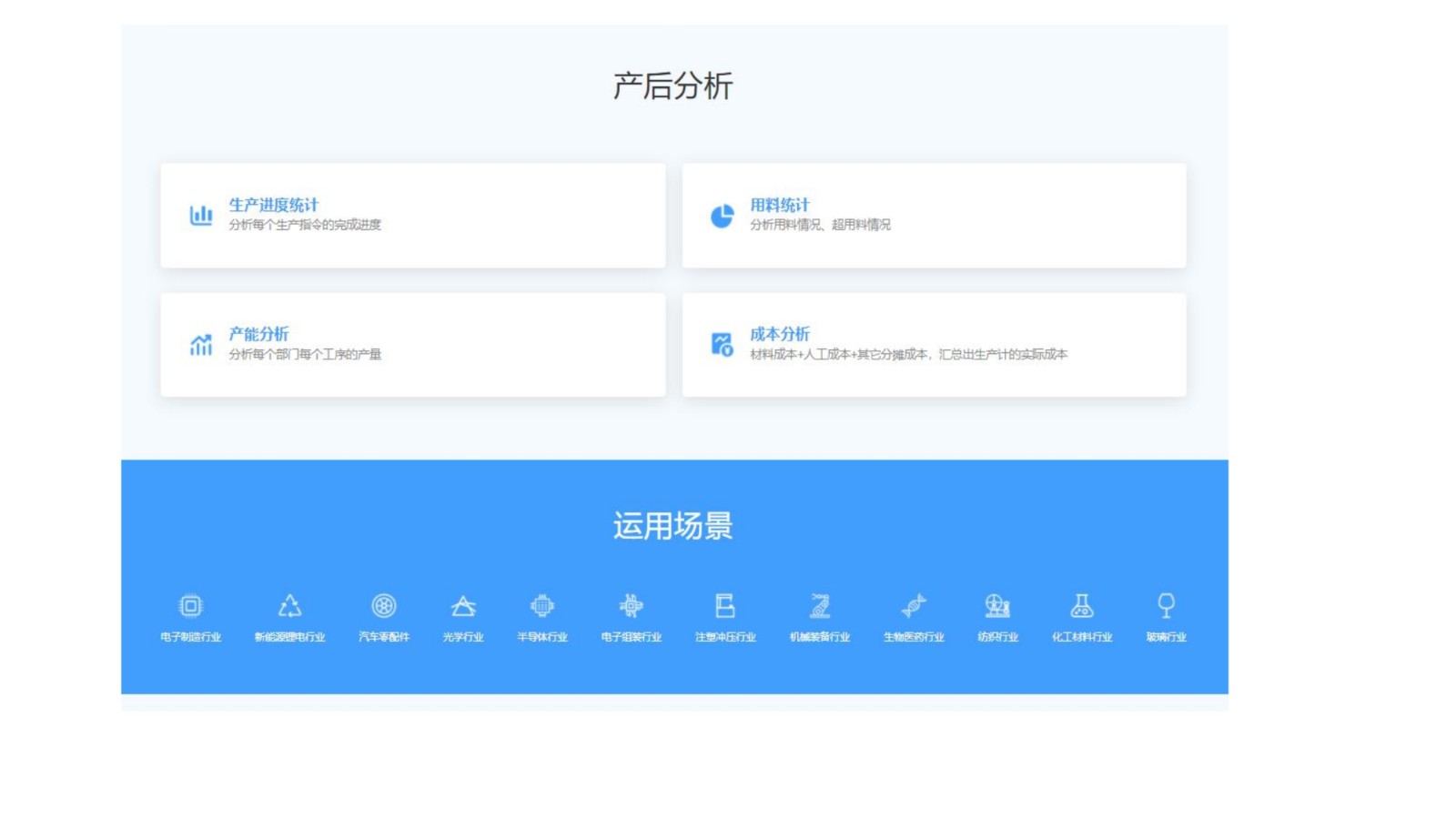Viewport: 1456px width, 819px height.
Task: Select the 玻璃行业 wine glass icon
Action: click(1167, 606)
